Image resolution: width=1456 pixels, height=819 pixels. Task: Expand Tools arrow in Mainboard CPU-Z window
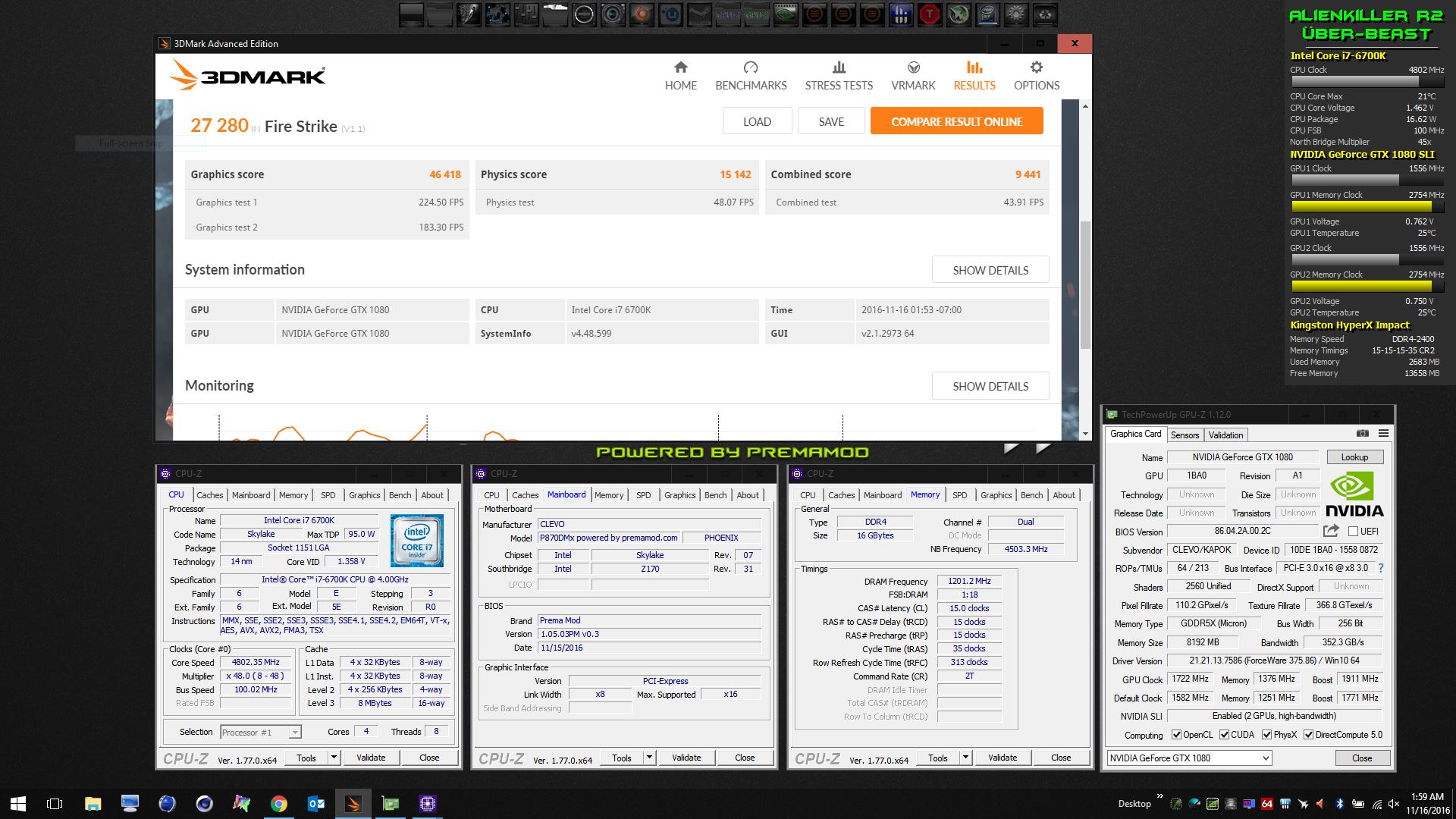pyautogui.click(x=649, y=758)
